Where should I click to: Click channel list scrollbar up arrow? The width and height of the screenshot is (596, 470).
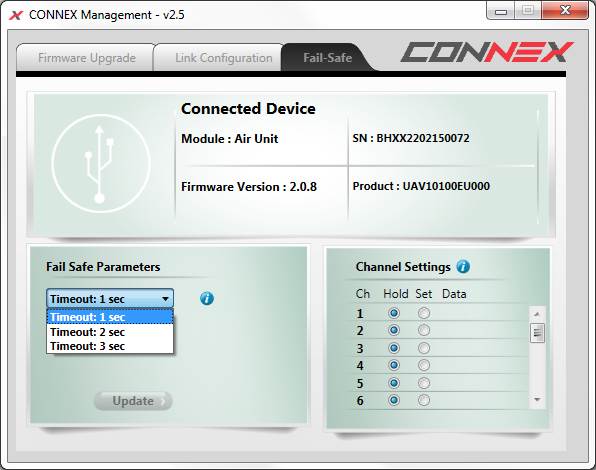click(x=537, y=314)
